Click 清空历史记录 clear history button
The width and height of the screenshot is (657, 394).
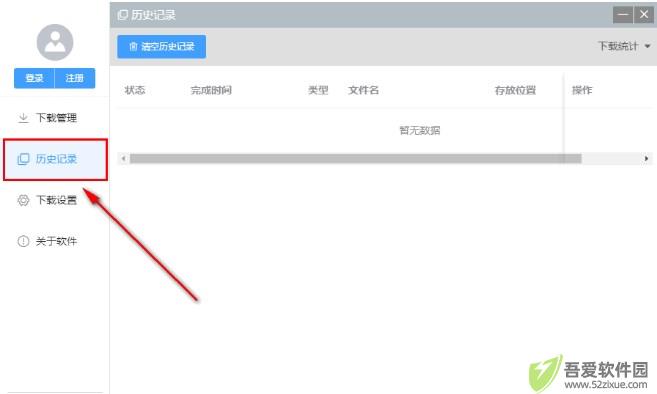coord(162,47)
